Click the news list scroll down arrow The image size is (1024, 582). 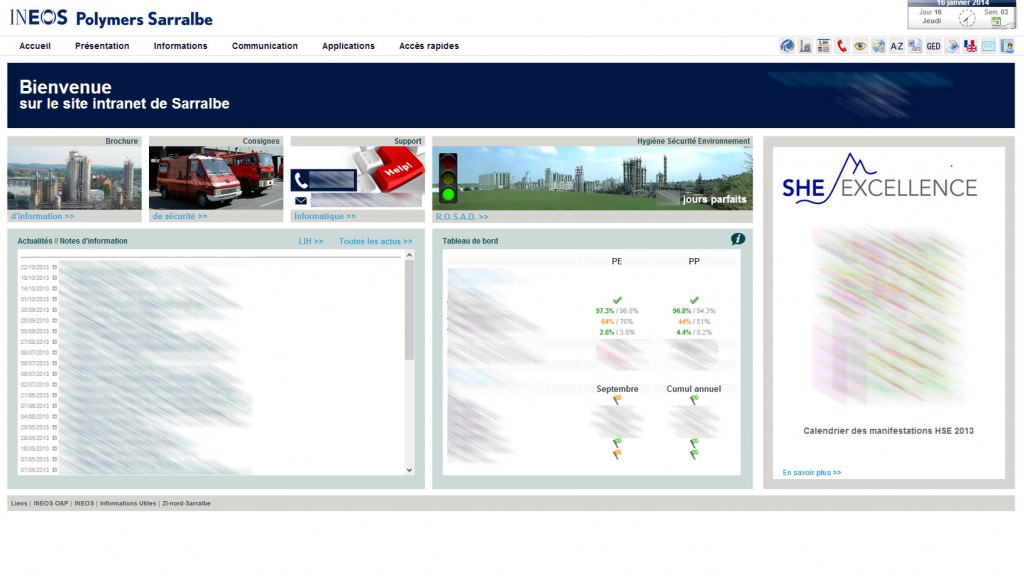(409, 470)
